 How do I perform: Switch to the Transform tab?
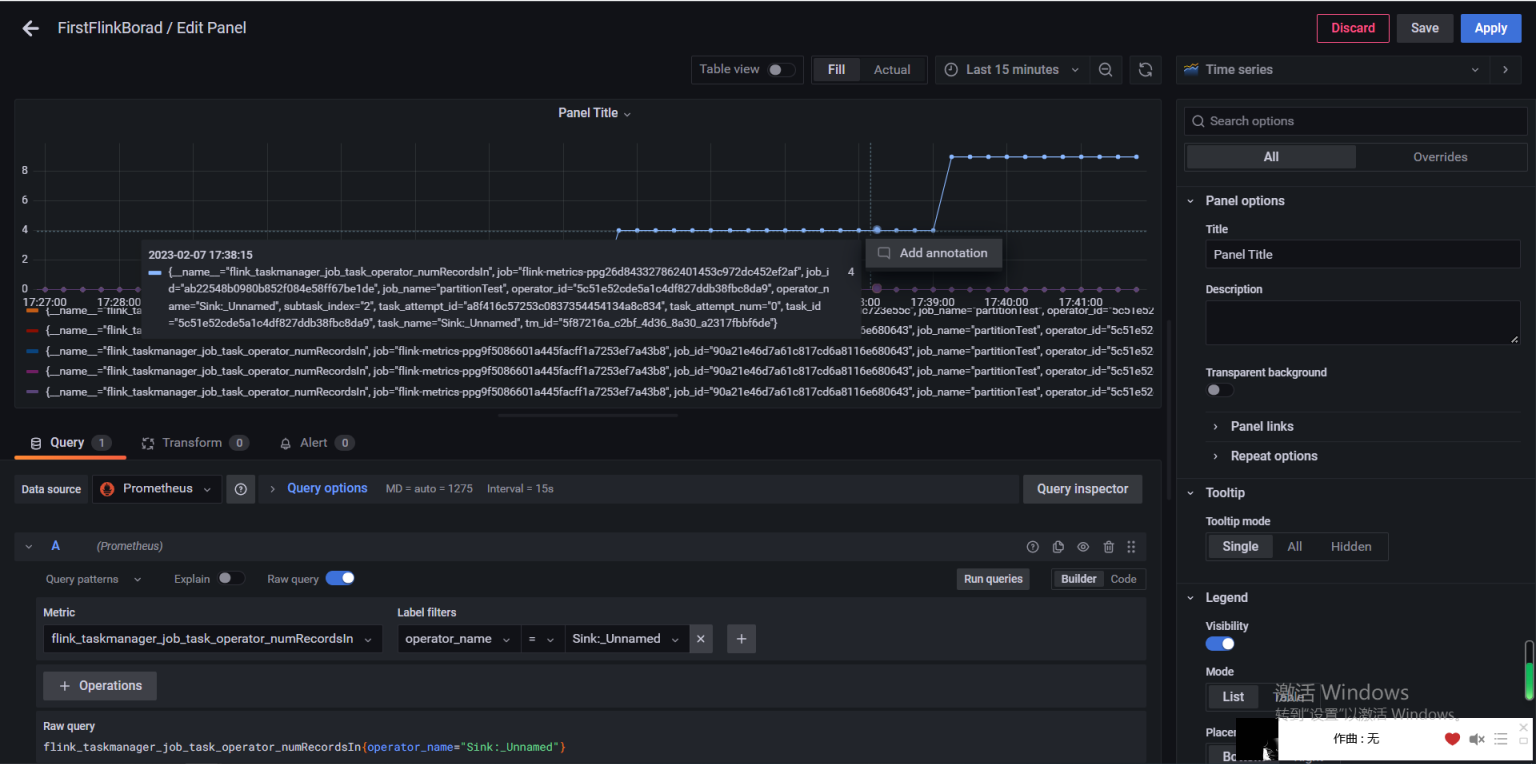[x=195, y=443]
